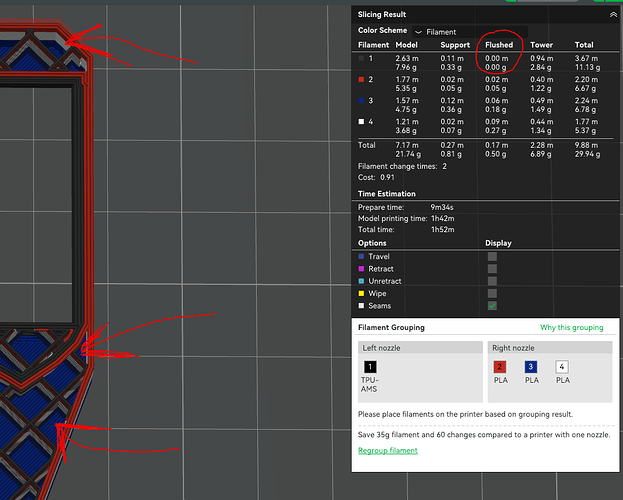Click filament 1 total 3.67 m value
Image resolution: width=623 pixels, height=500 pixels.
[x=586, y=58]
